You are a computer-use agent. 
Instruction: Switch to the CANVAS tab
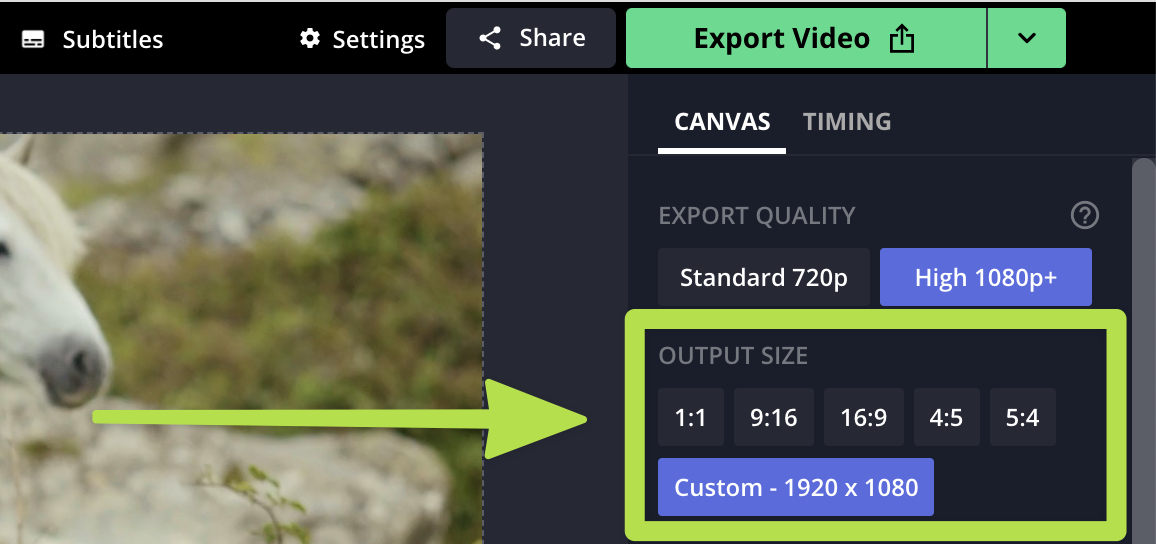point(722,122)
